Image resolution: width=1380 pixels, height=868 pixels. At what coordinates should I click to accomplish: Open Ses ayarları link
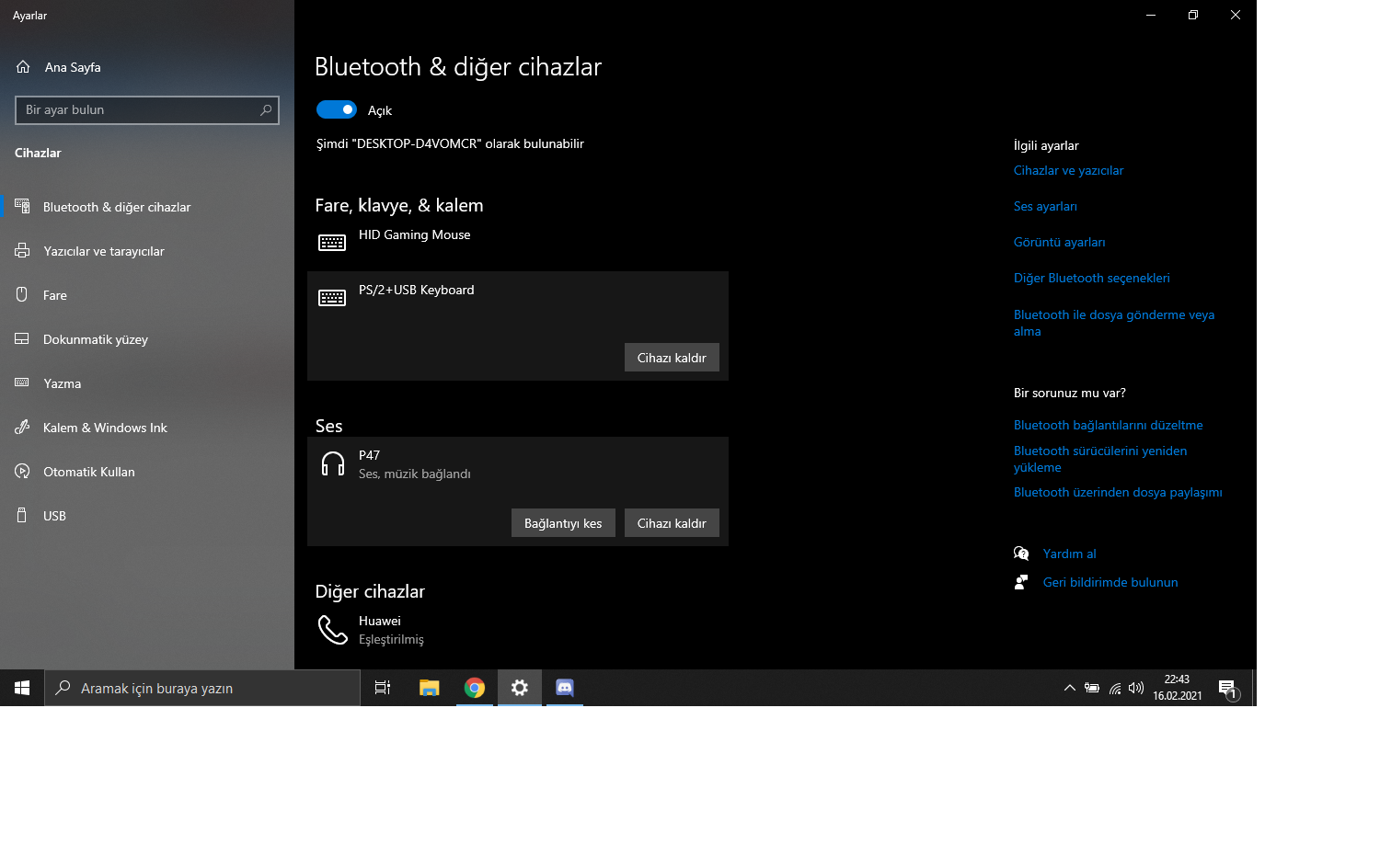coord(1045,206)
